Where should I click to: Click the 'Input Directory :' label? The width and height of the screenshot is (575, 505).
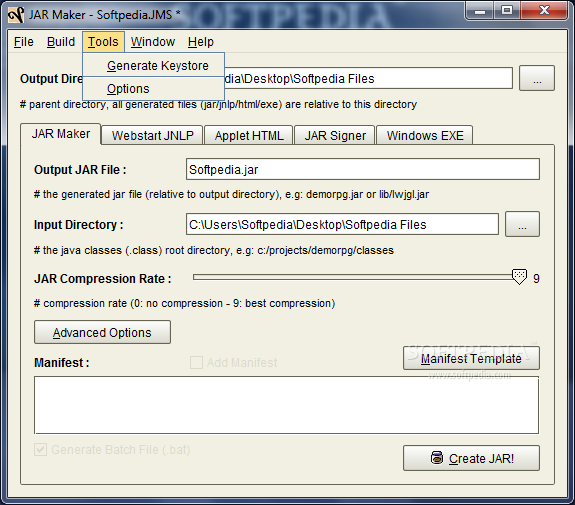[x=78, y=224]
